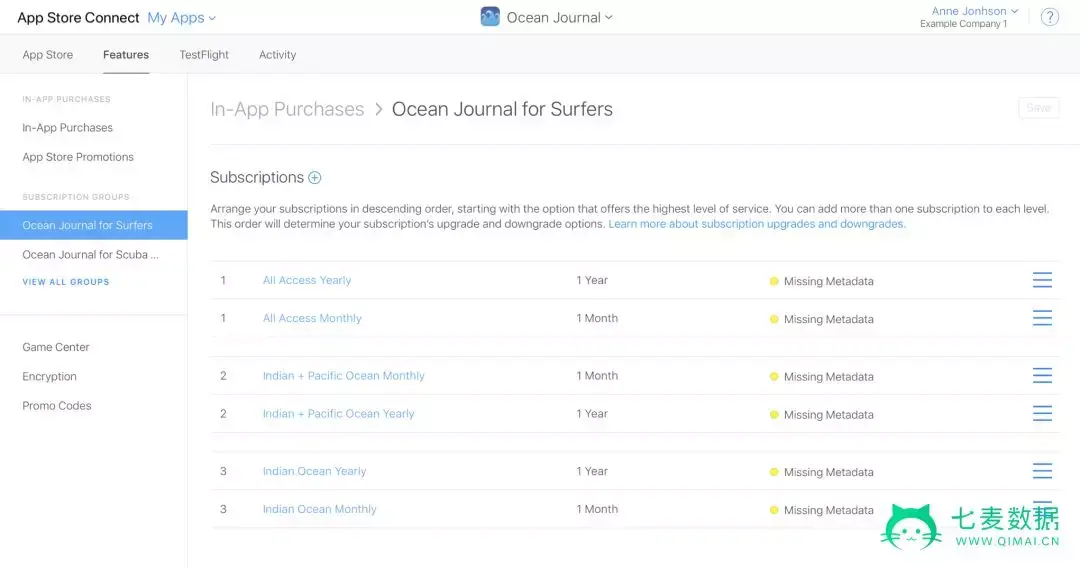Open Anne Johnson account menu

point(975,11)
